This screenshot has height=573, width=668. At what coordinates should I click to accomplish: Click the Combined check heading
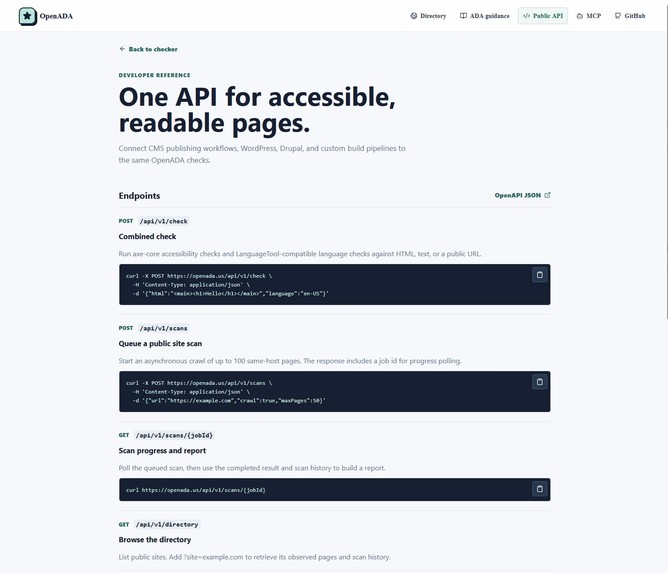[147, 236]
